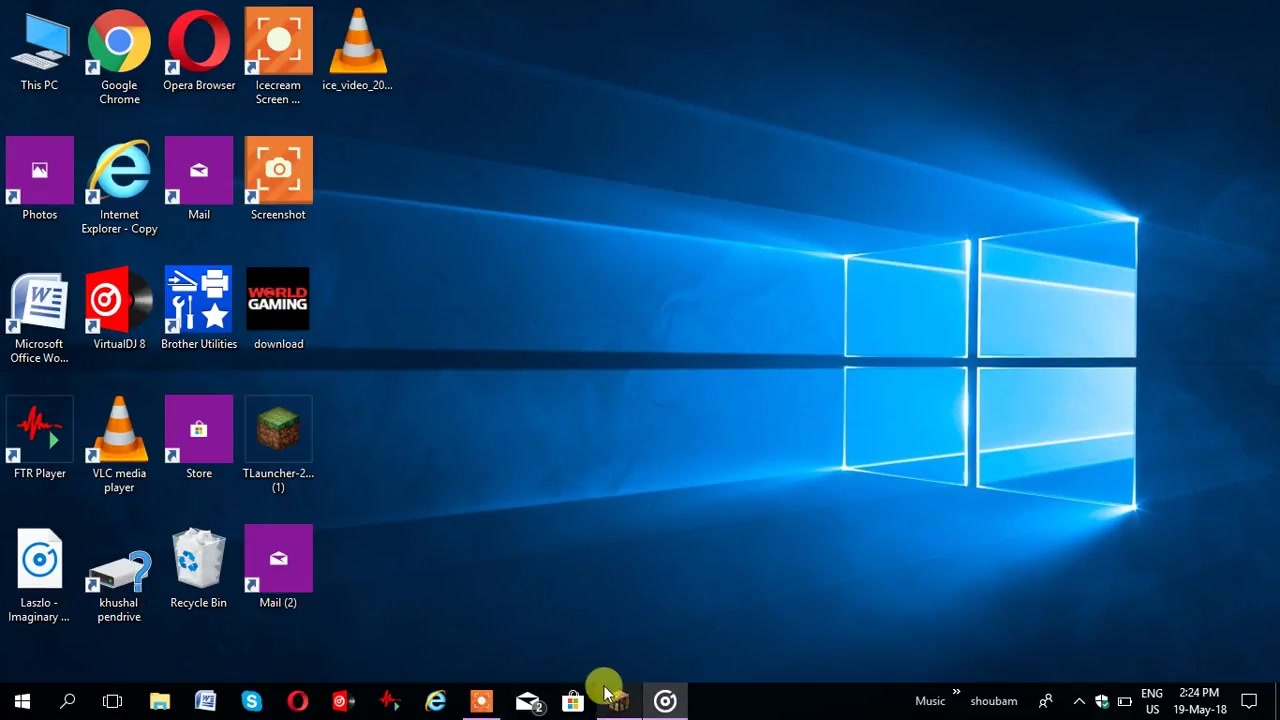
Task: Launch FTR Player desktop shortcut
Action: click(40, 438)
